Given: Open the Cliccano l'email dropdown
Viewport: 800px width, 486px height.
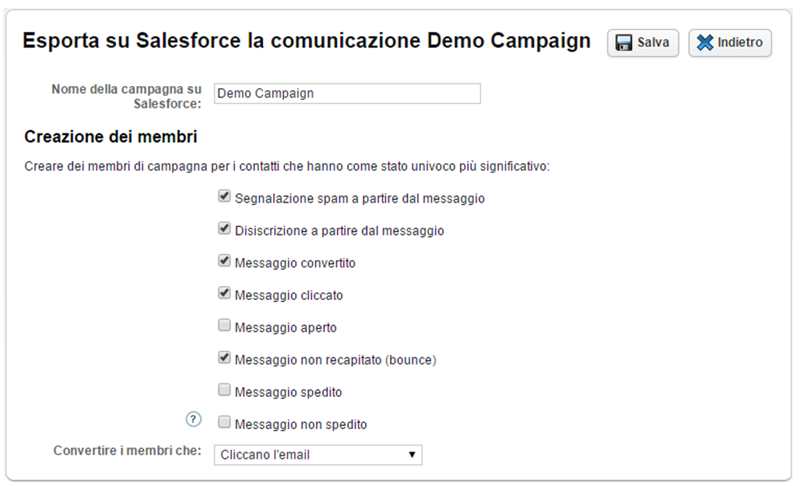Looking at the screenshot, I should tap(317, 455).
